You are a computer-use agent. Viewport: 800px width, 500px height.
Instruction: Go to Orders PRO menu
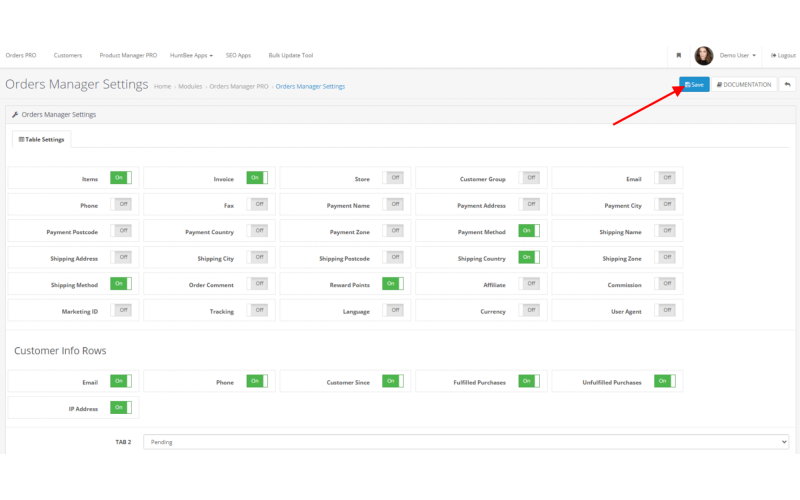coord(21,55)
